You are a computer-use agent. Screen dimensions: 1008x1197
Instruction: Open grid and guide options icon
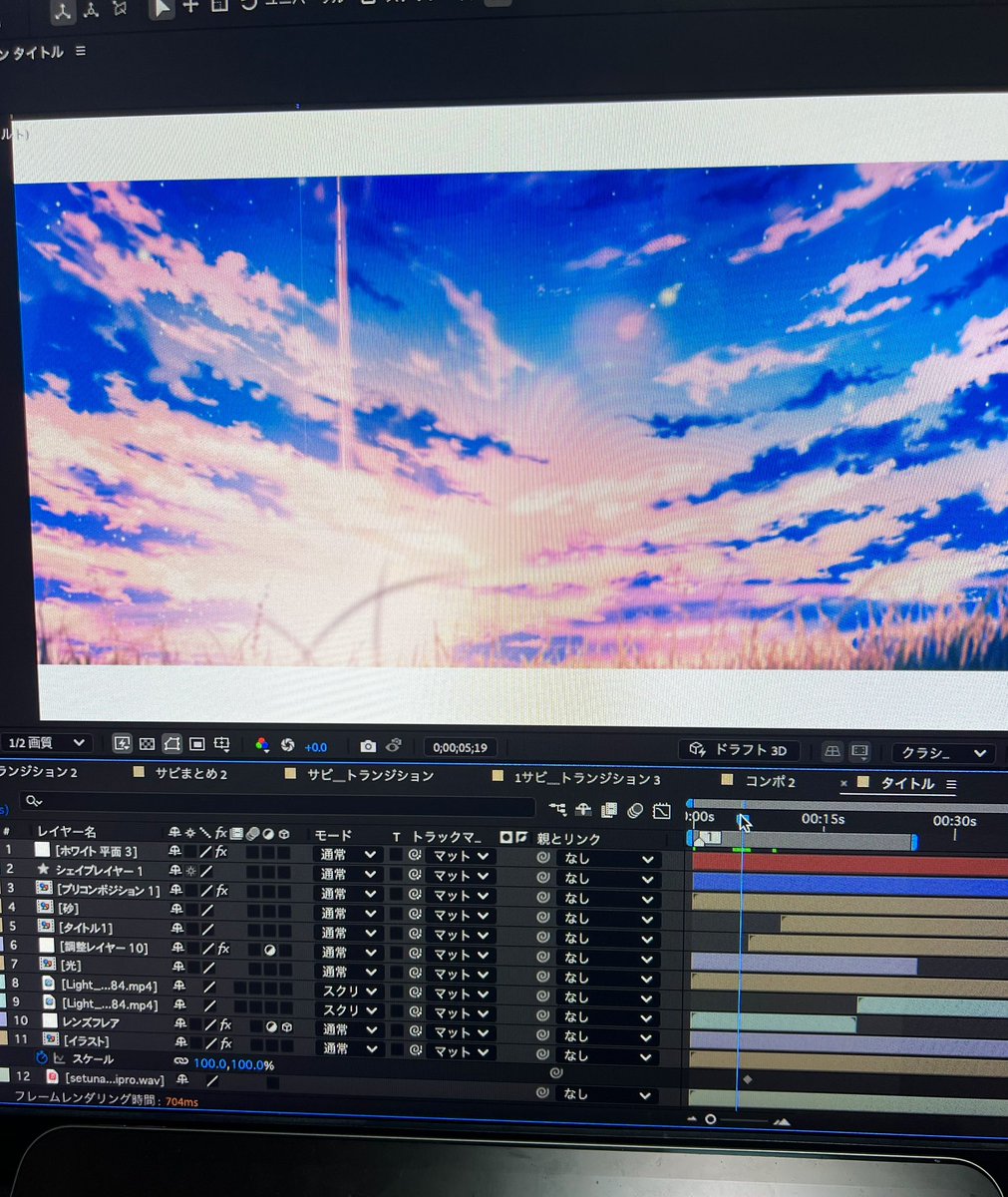pyautogui.click(x=222, y=744)
